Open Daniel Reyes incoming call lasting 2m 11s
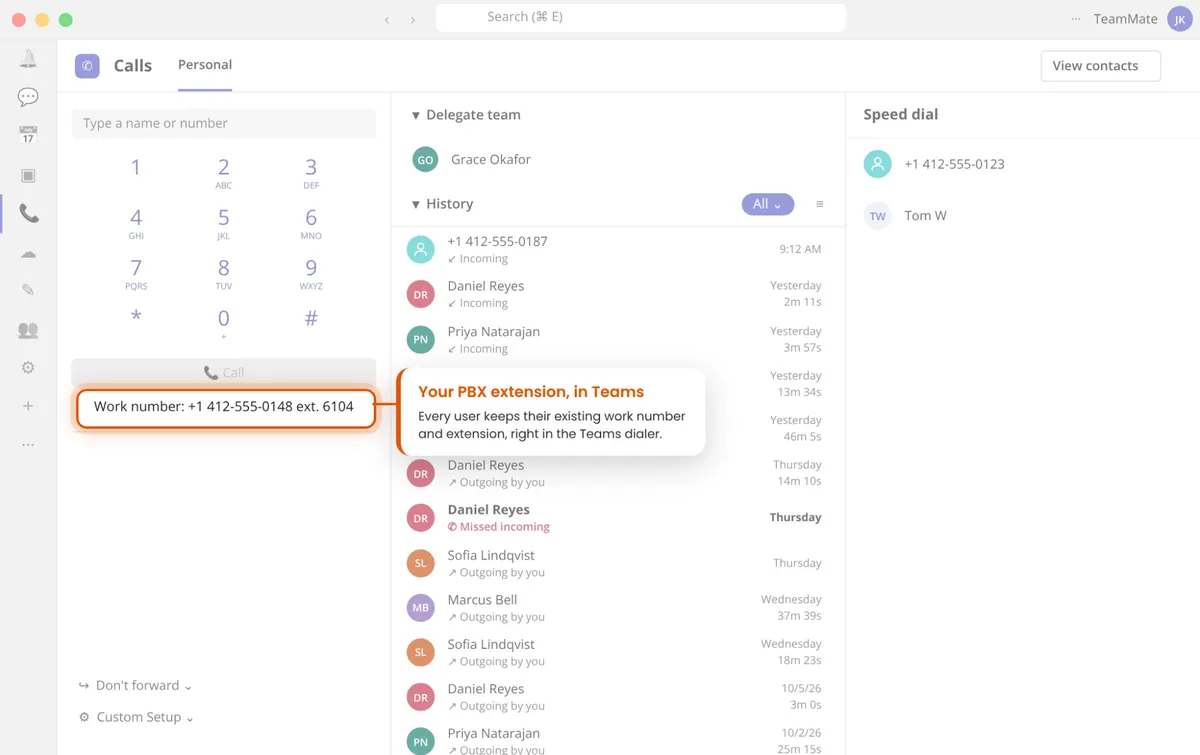The width and height of the screenshot is (1200, 755). point(618,294)
